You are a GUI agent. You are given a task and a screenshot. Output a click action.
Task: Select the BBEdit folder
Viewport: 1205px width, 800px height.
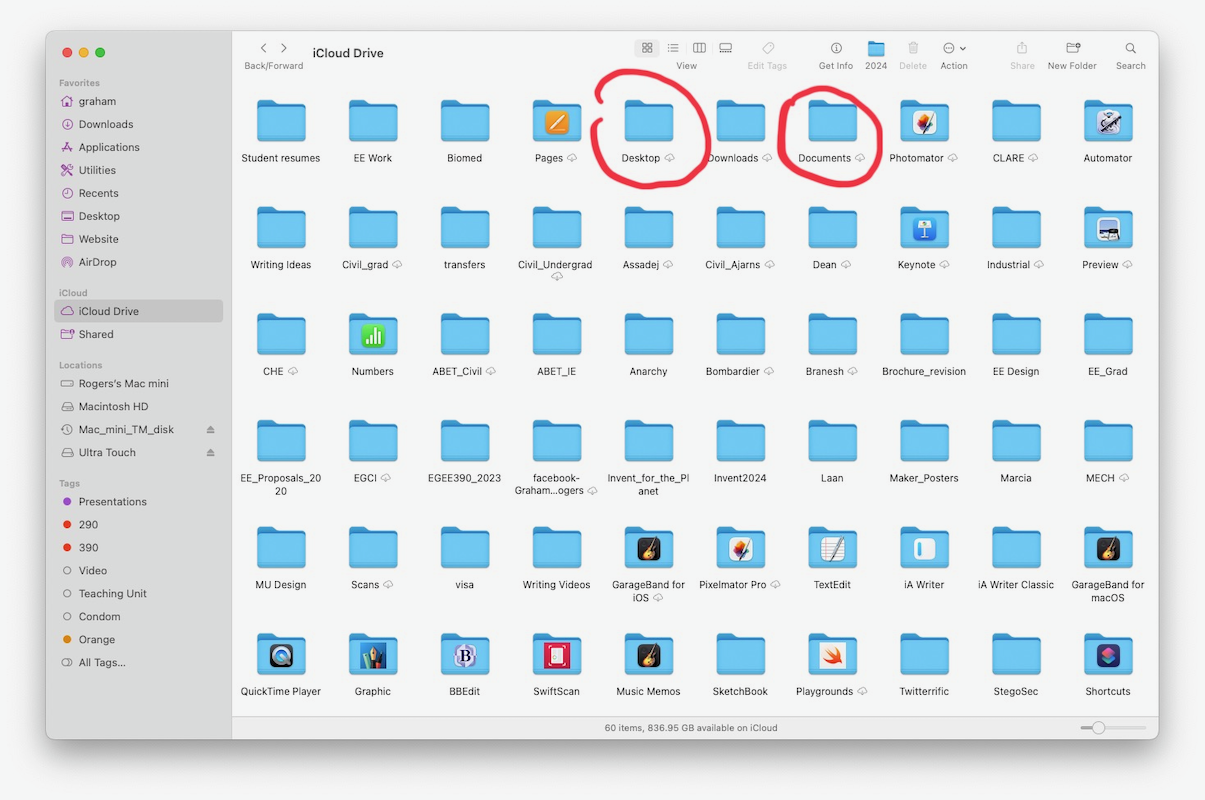point(465,656)
